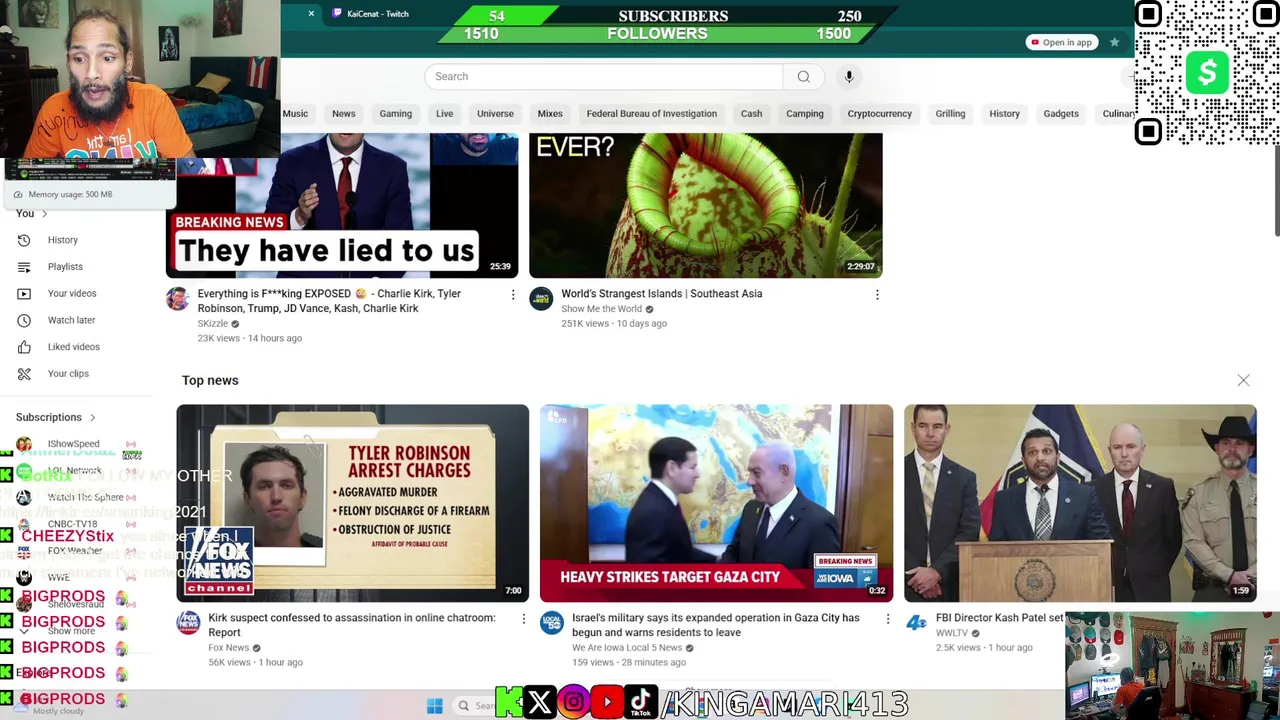Screen dimensions: 1280x720
Task: Select the Music filter chip
Action: coord(295,114)
